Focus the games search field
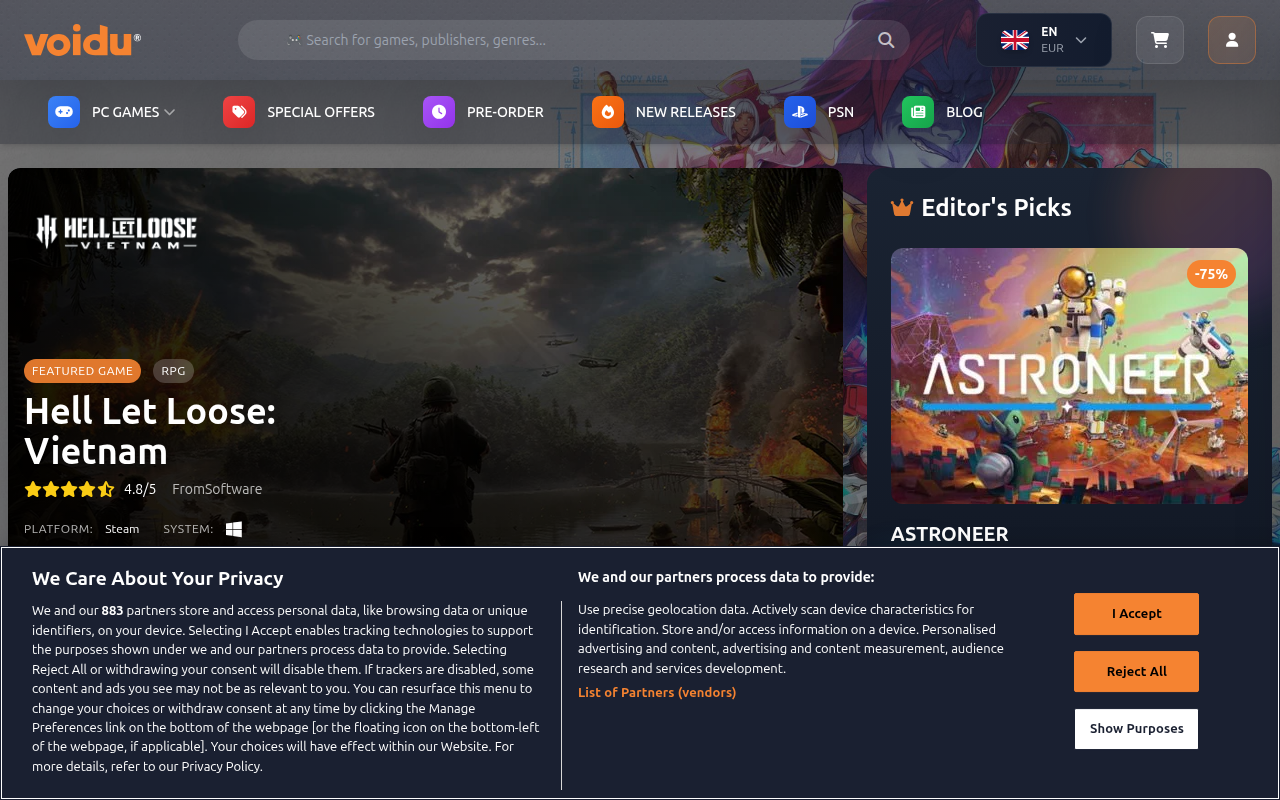 573,40
